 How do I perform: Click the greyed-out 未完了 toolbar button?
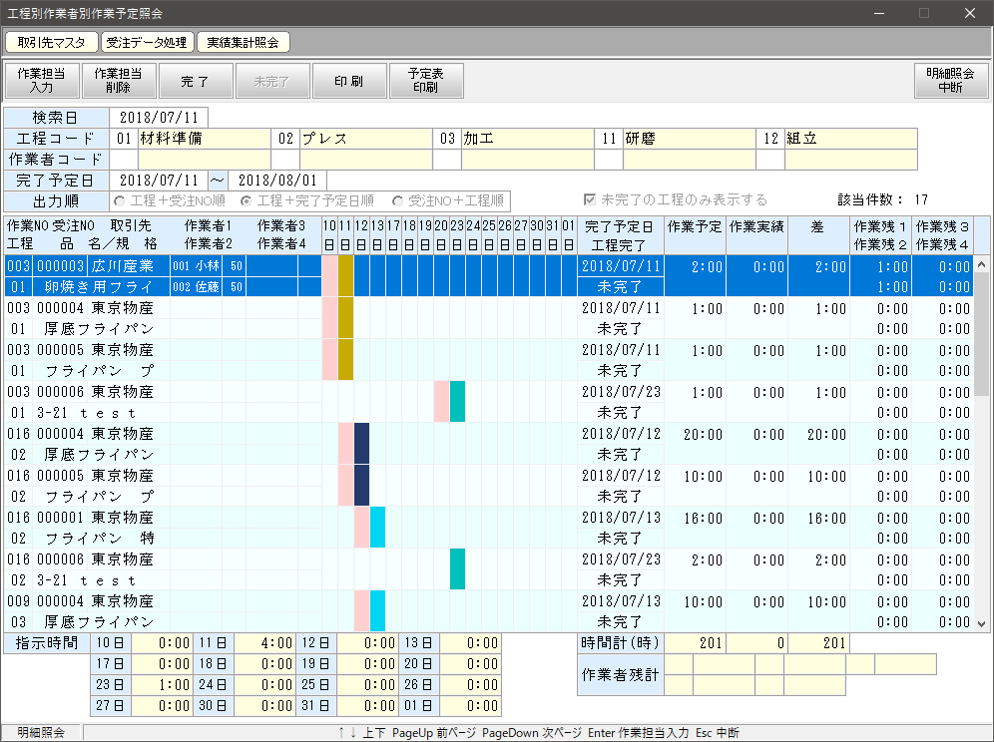pos(272,81)
